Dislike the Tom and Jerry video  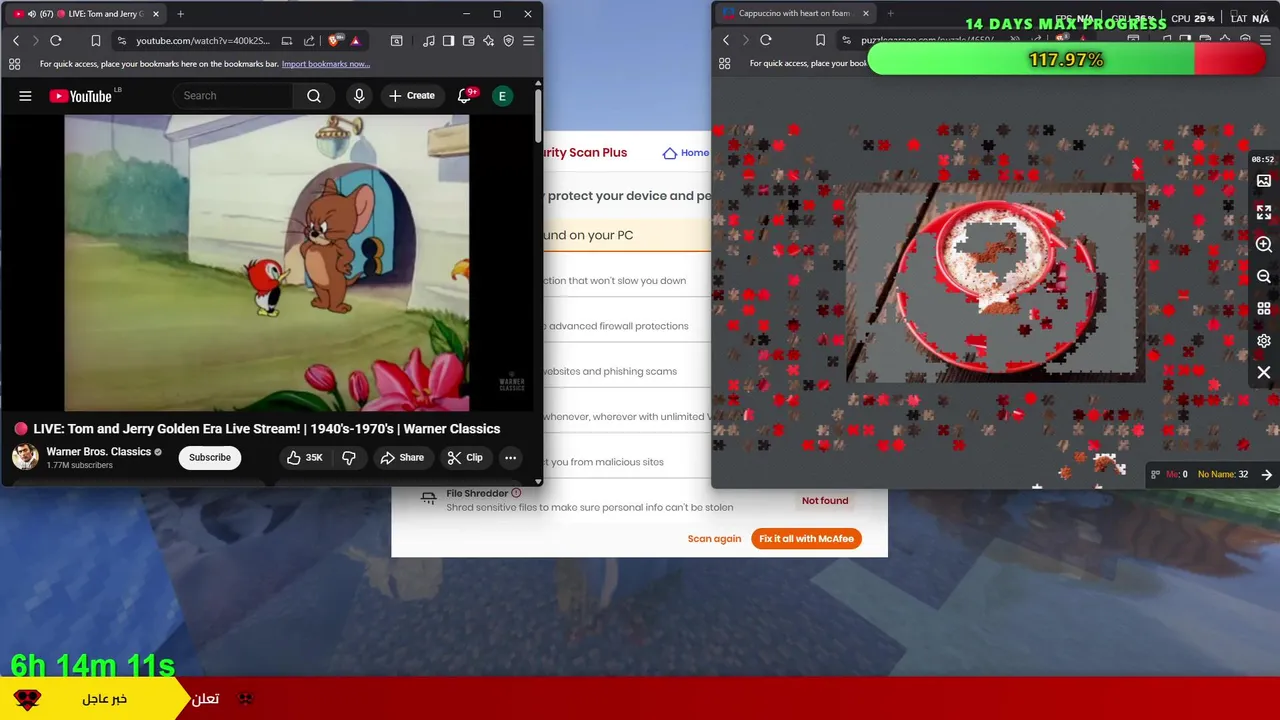coord(349,458)
